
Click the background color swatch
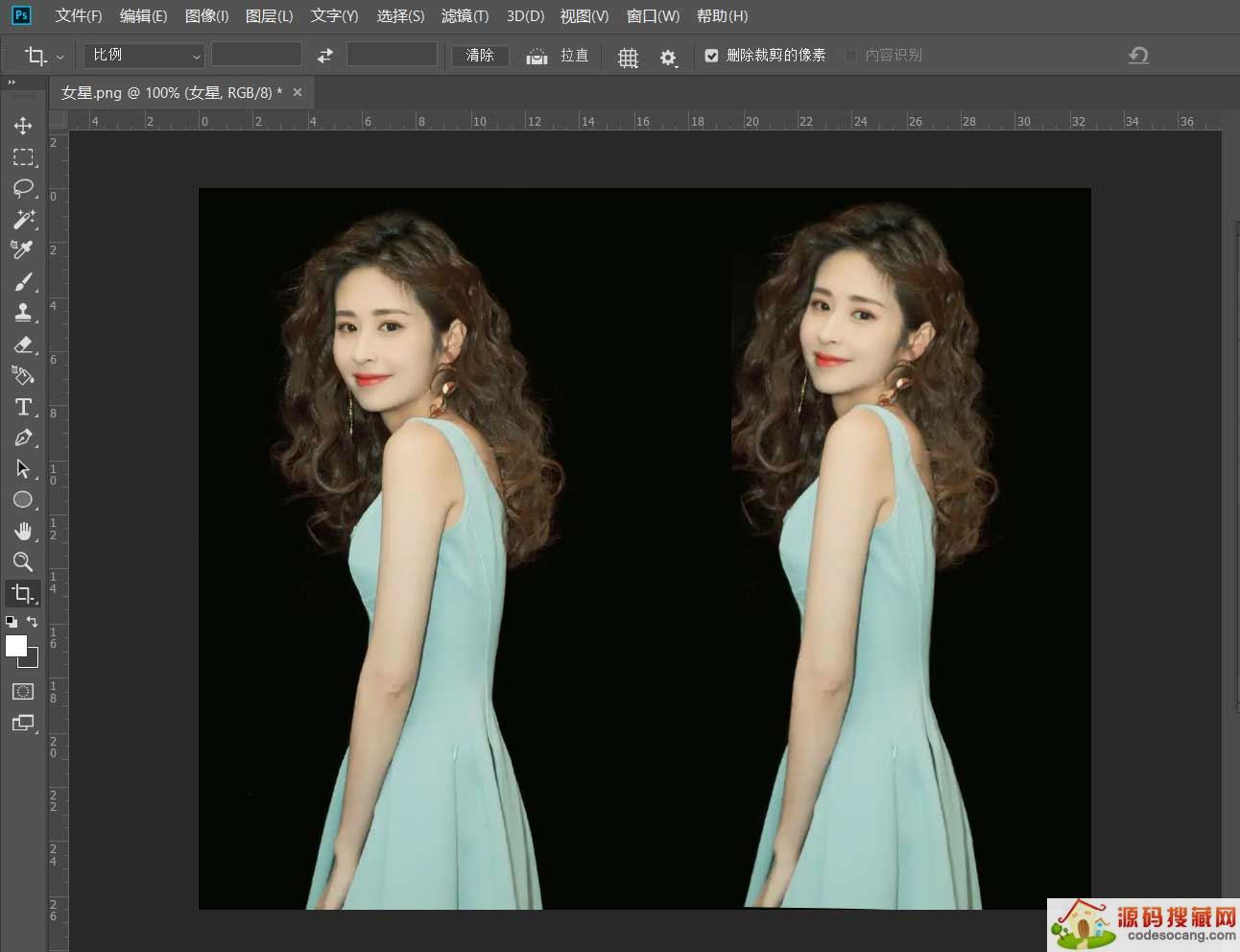33,660
